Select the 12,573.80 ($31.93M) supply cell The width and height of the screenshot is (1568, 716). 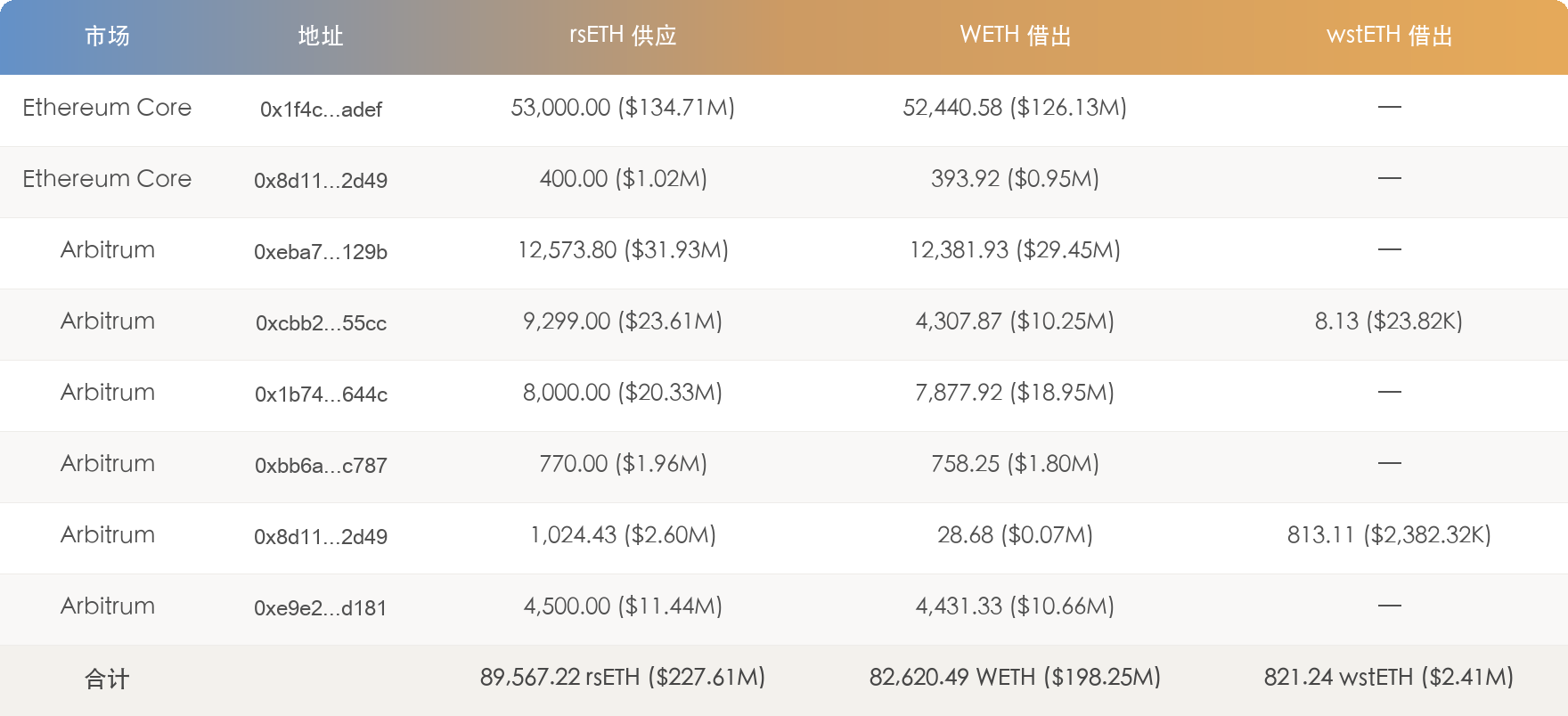click(623, 250)
